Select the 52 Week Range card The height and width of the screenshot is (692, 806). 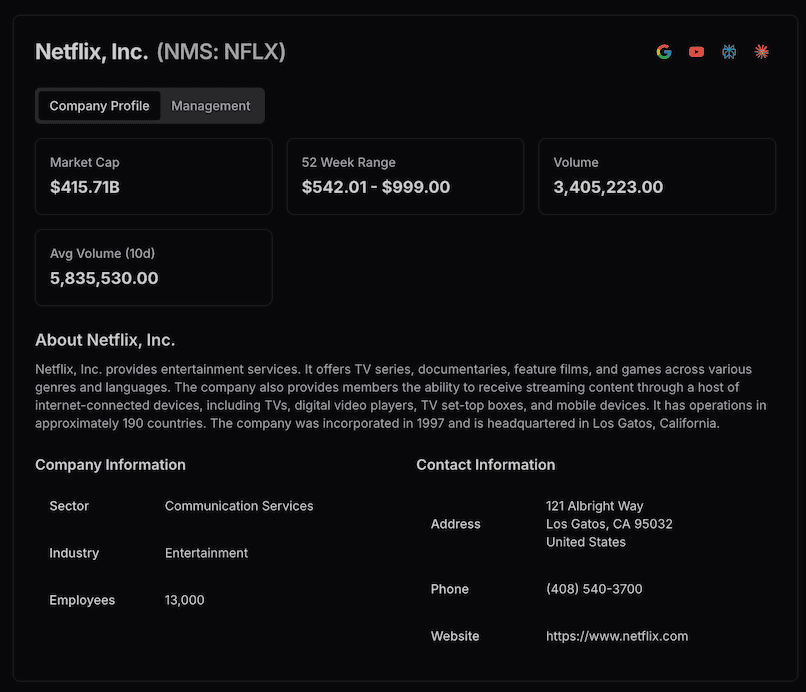(x=405, y=176)
